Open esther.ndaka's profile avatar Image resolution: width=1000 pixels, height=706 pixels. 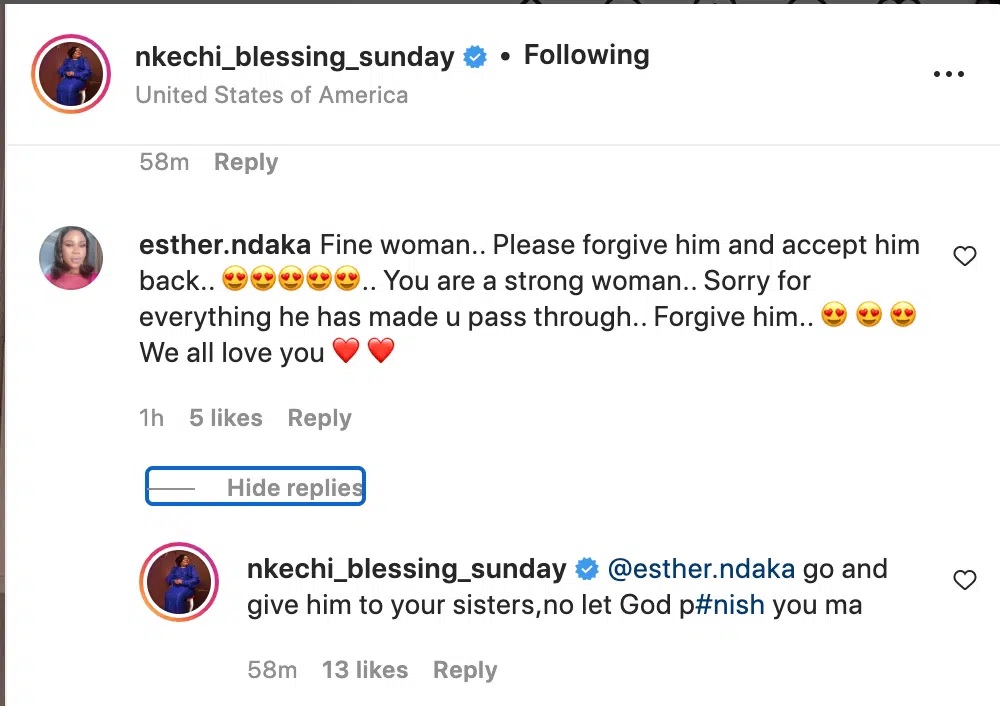click(70, 257)
